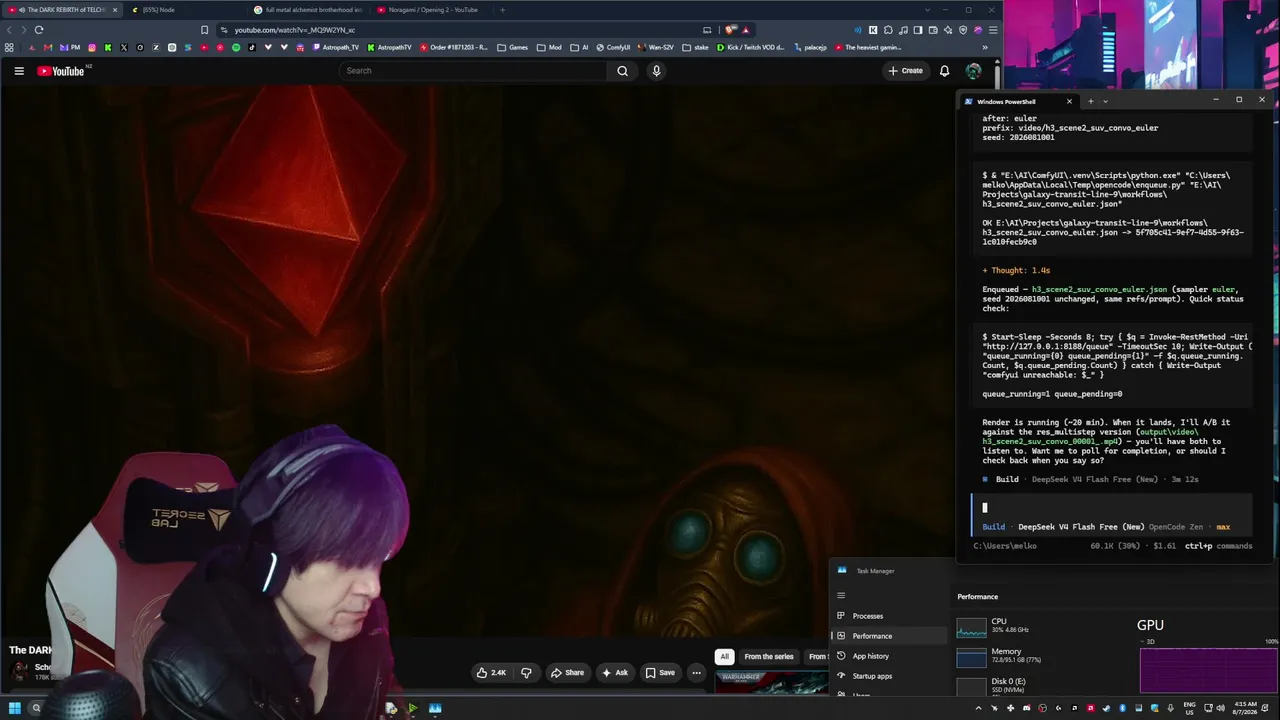Select the From the series filter chip
This screenshot has width=1280, height=720.
[768, 657]
